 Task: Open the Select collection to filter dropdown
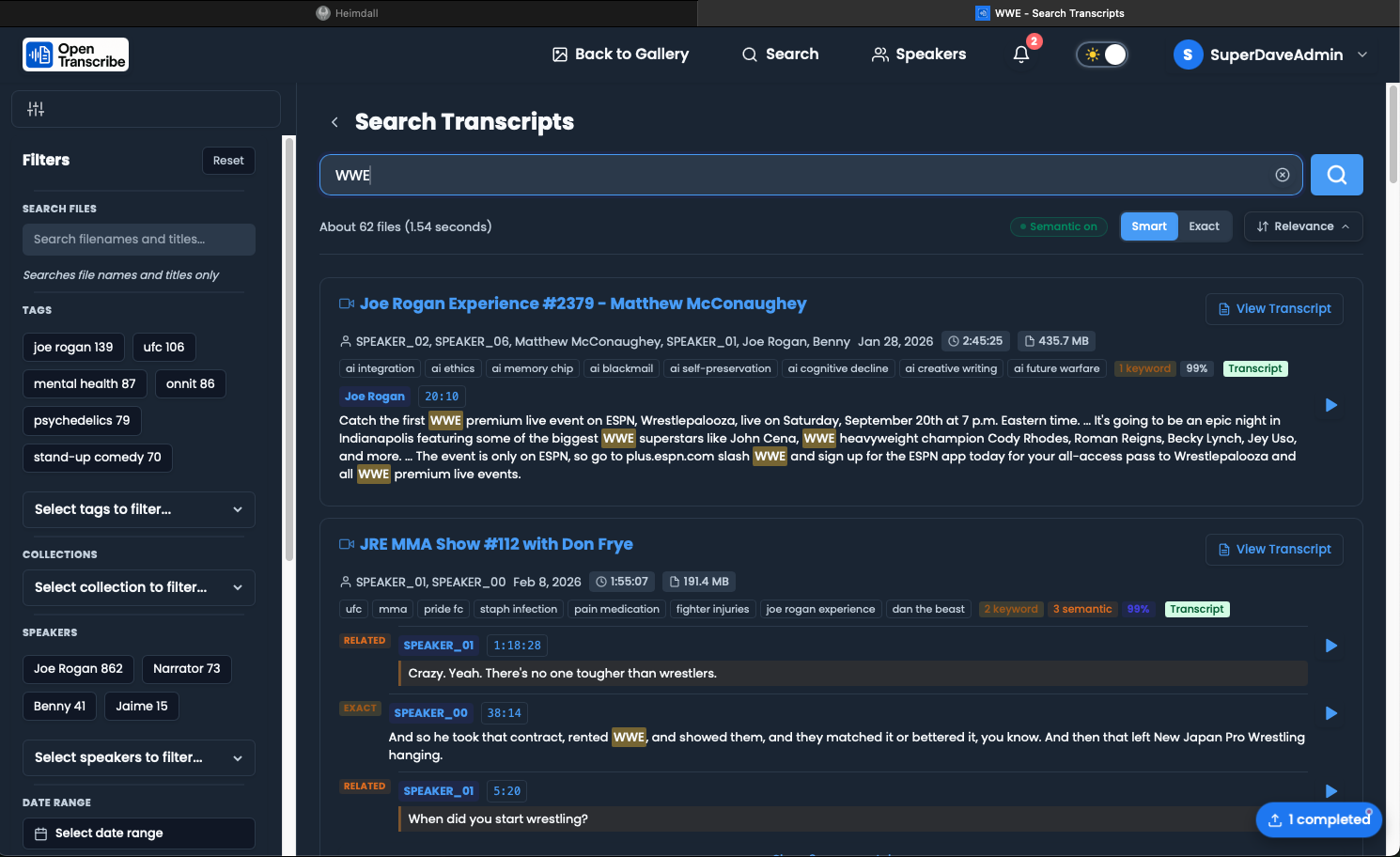(139, 587)
